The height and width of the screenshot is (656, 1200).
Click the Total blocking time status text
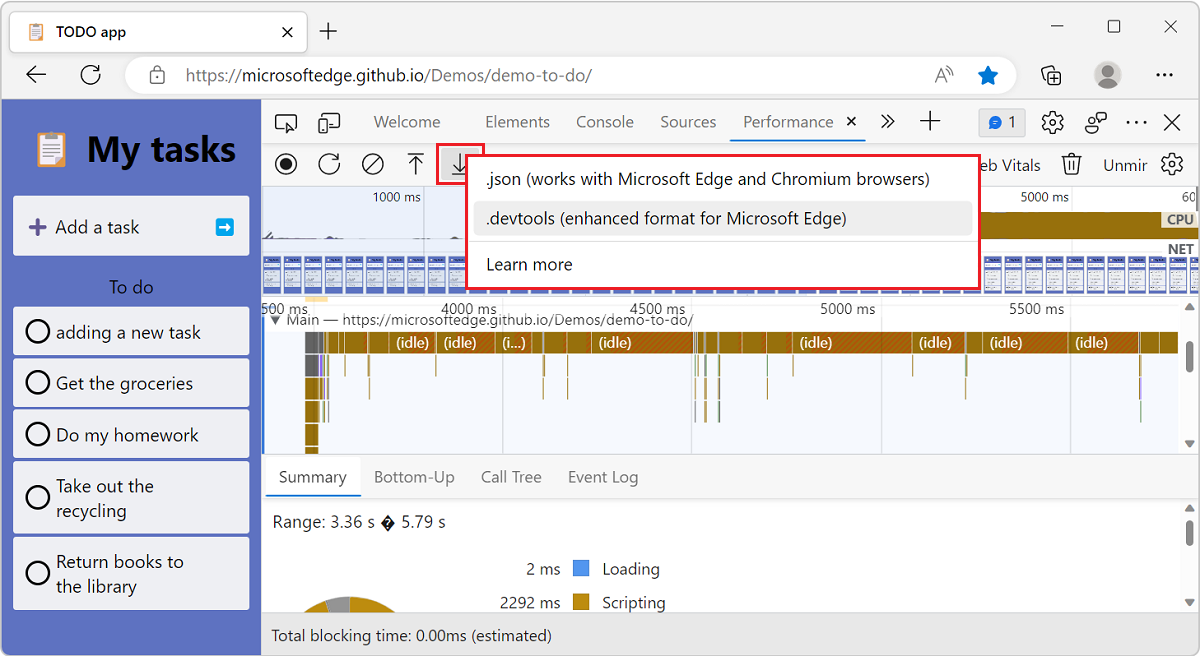[x=411, y=635]
